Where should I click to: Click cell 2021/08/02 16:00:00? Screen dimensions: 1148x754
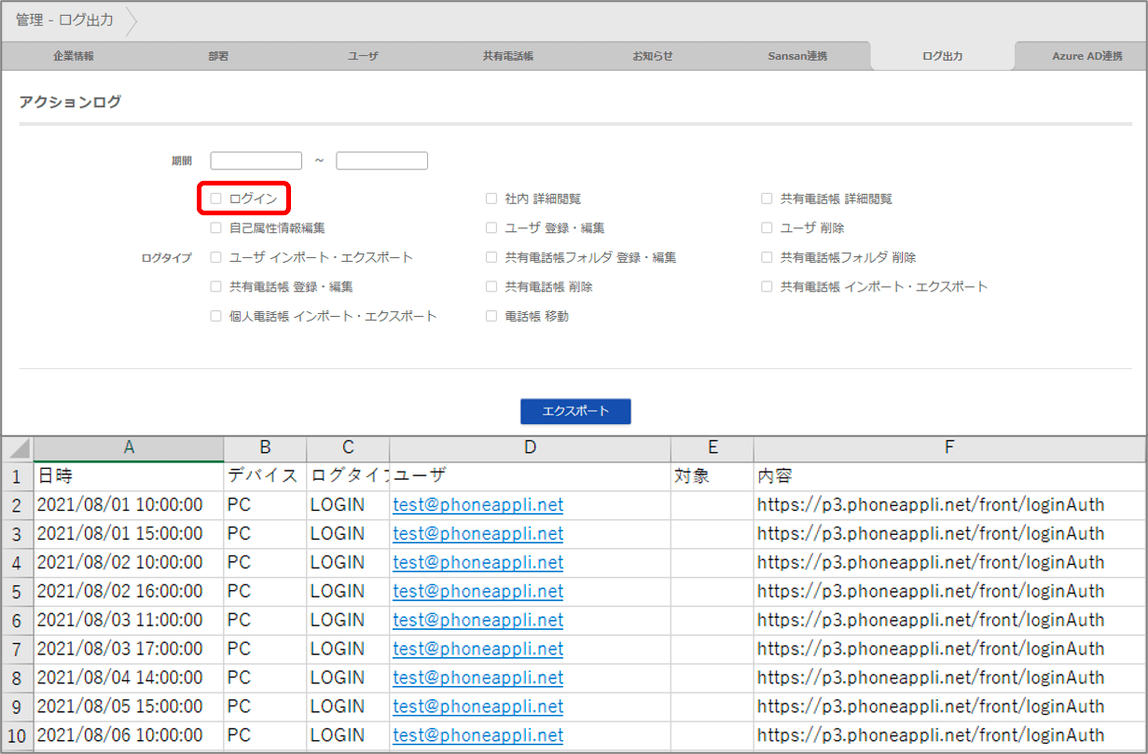(129, 591)
